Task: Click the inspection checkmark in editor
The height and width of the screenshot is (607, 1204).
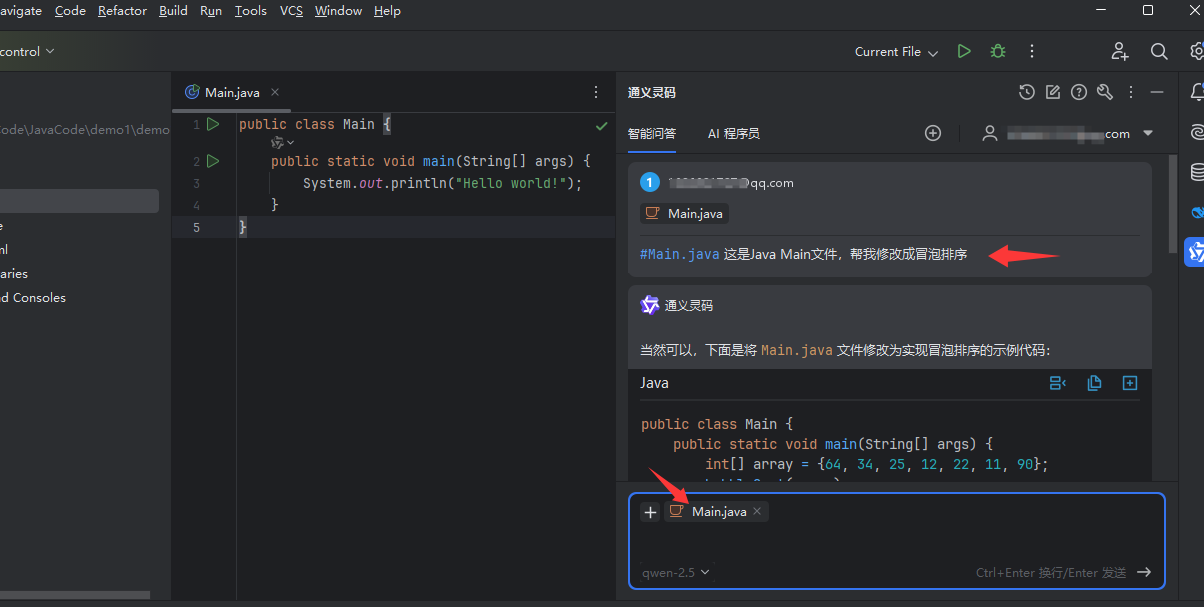Action: 601,126
